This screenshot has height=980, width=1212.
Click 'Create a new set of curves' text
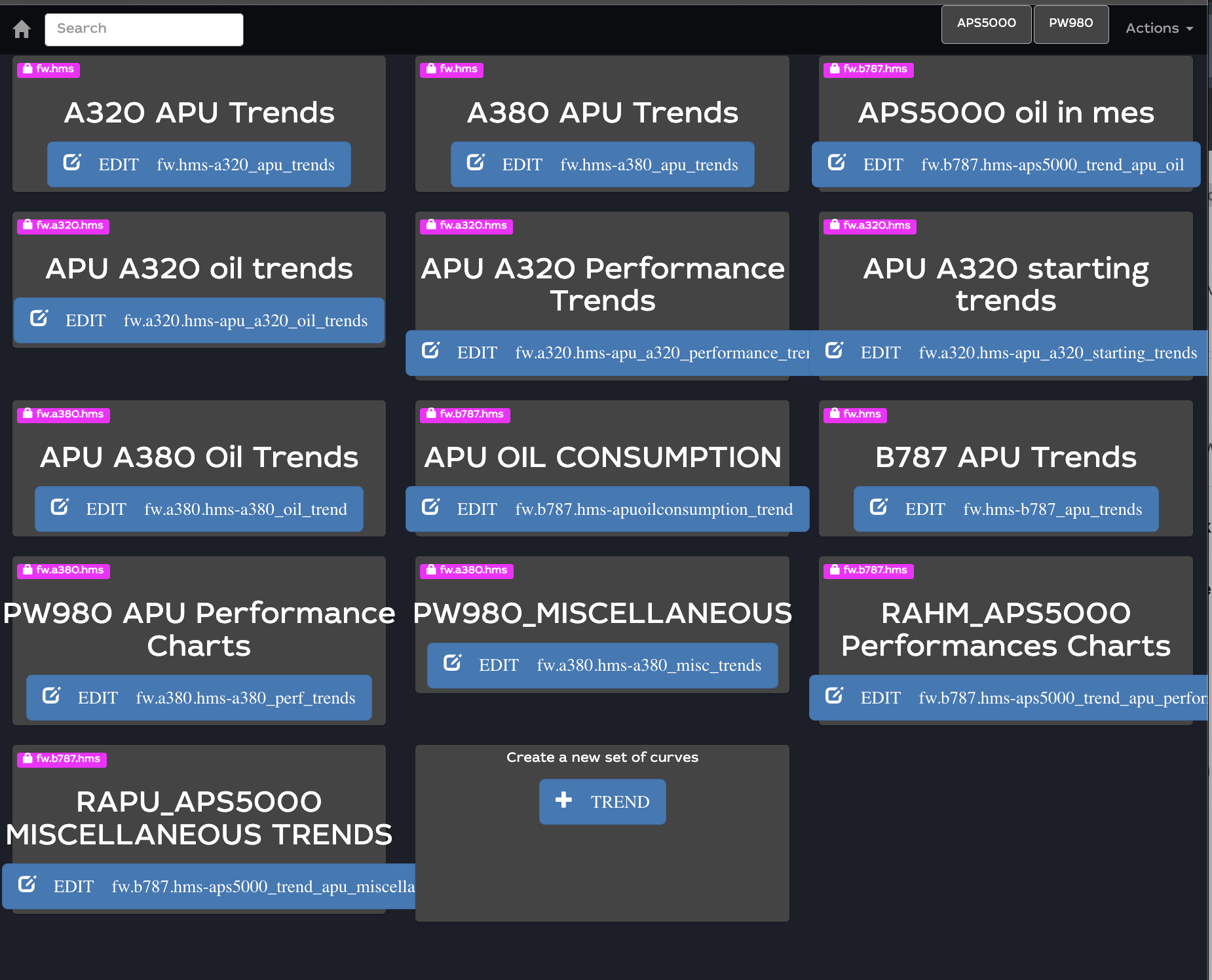[x=603, y=757]
